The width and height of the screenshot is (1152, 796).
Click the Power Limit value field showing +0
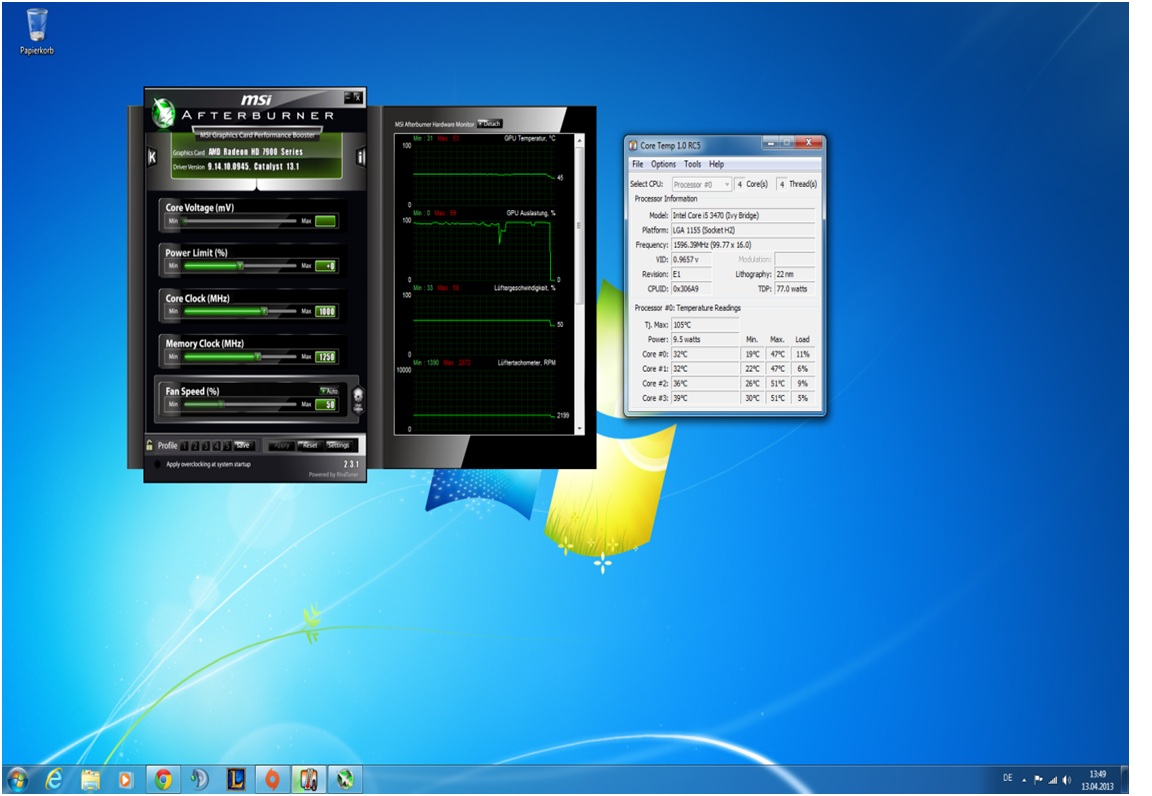[326, 266]
